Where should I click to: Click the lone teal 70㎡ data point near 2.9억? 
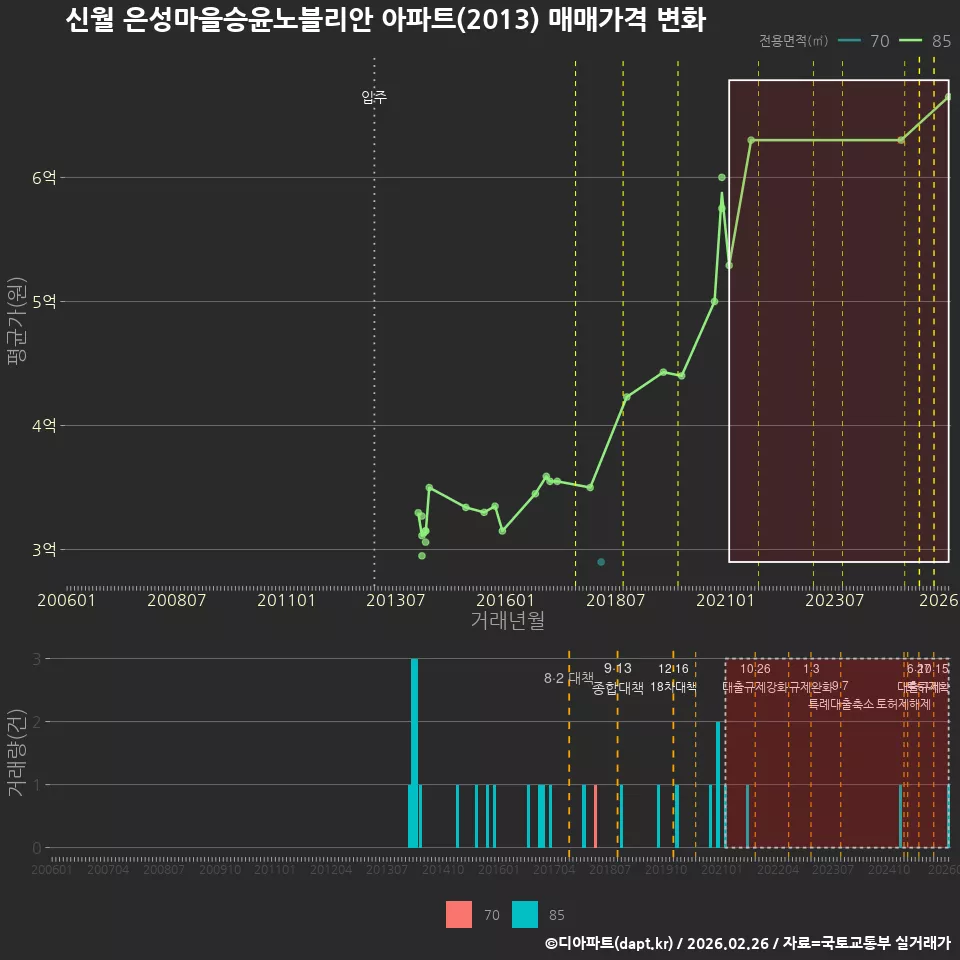pyautogui.click(x=601, y=562)
